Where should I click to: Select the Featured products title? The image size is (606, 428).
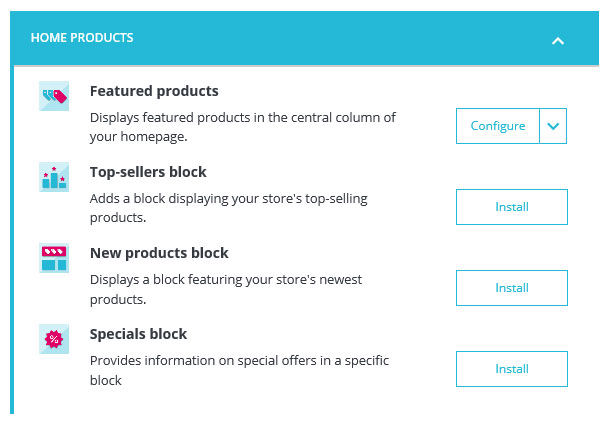pyautogui.click(x=154, y=91)
